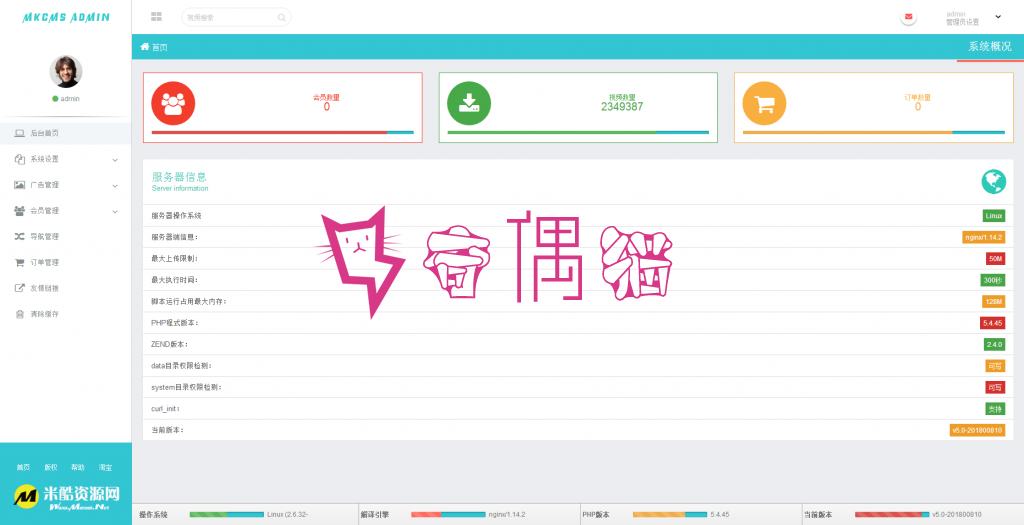The image size is (1024, 525).
Task: Click the orange 128M memory badge
Action: pyautogui.click(x=993, y=302)
